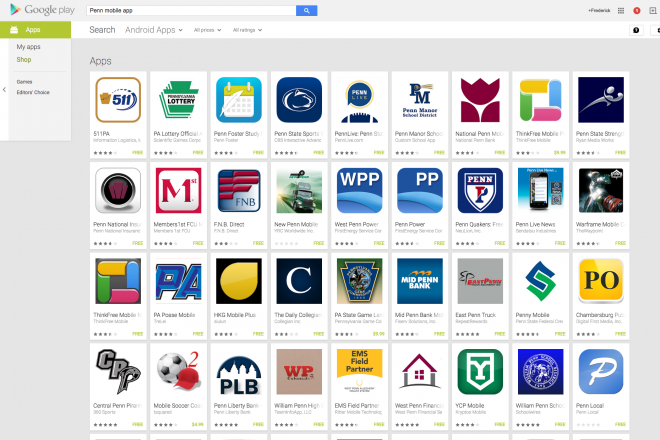Open the Mid Penn Bank app icon
The height and width of the screenshot is (440, 660).
coord(420,281)
